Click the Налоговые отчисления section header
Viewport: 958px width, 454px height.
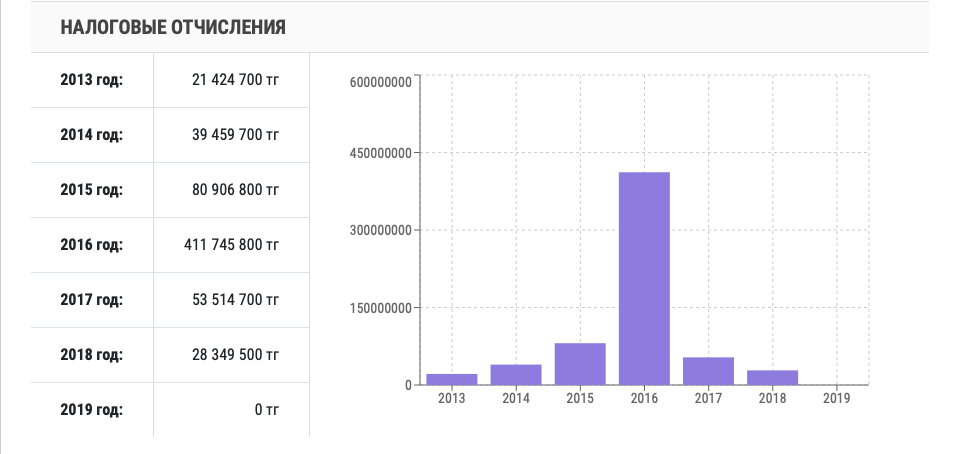pos(173,27)
